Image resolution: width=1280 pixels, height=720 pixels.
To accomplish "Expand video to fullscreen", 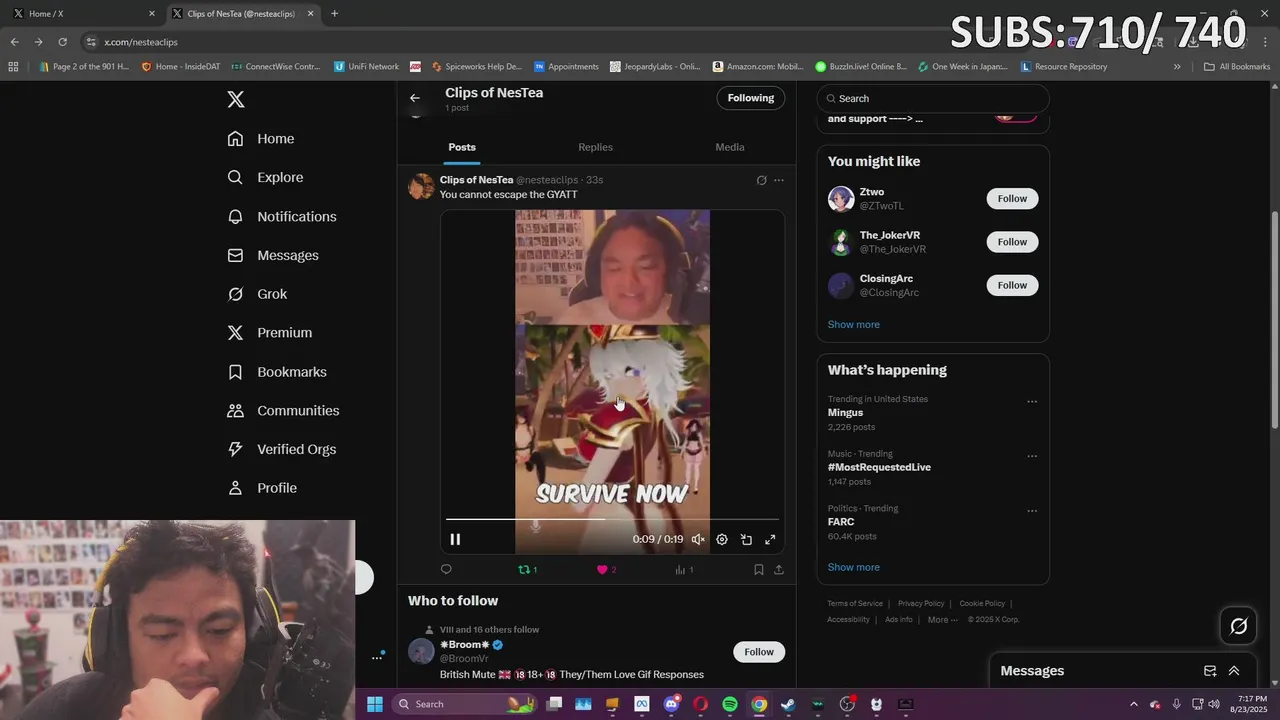I will pyautogui.click(x=770, y=539).
